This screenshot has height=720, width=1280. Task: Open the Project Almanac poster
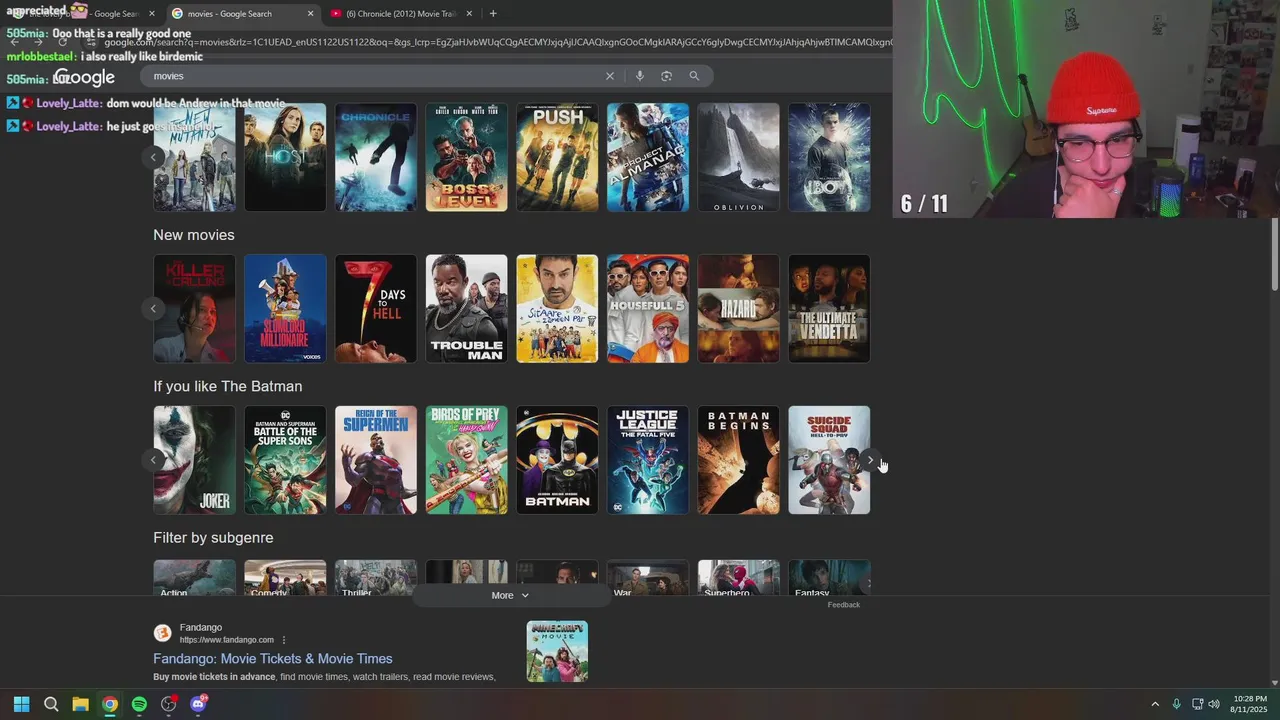click(648, 157)
